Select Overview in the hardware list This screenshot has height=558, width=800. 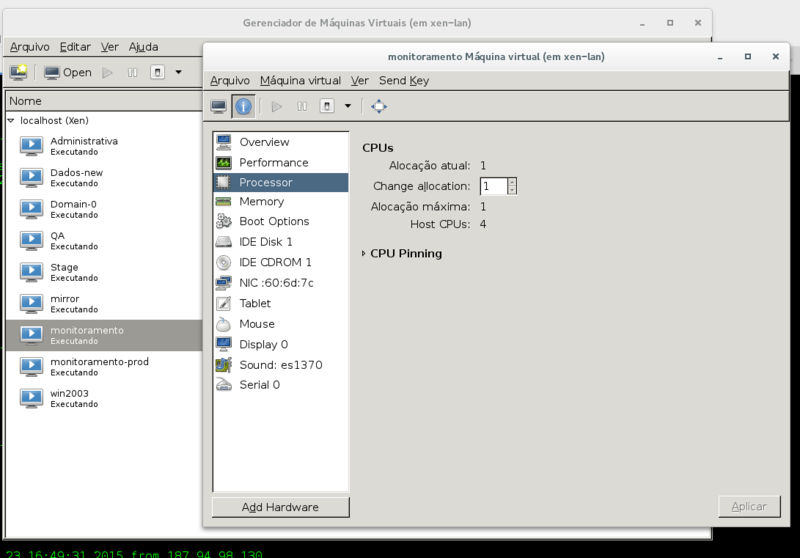click(x=281, y=142)
